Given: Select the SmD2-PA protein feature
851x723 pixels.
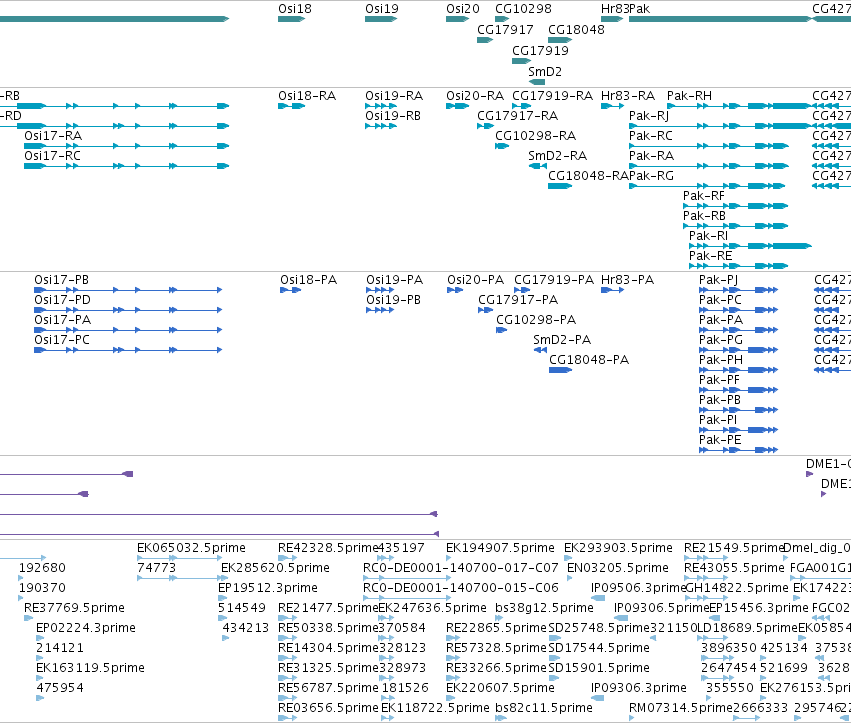Looking at the screenshot, I should (540, 351).
